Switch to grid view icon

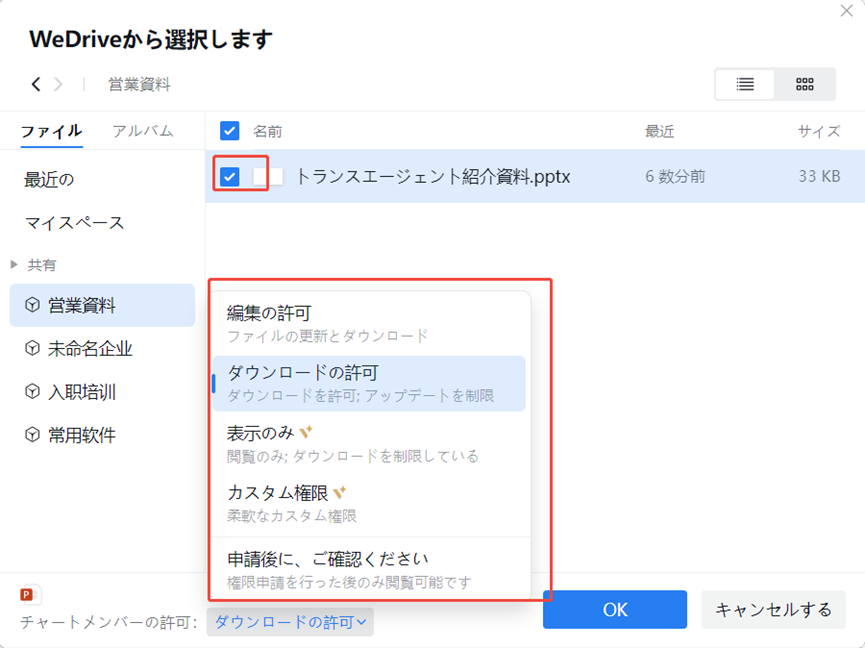(x=805, y=85)
